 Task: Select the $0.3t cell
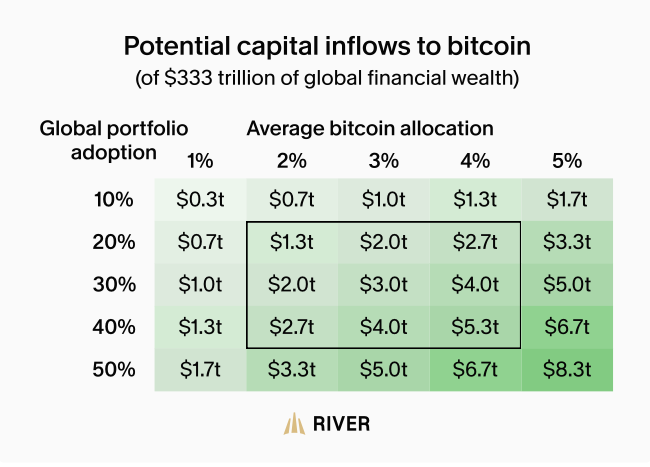(x=200, y=199)
